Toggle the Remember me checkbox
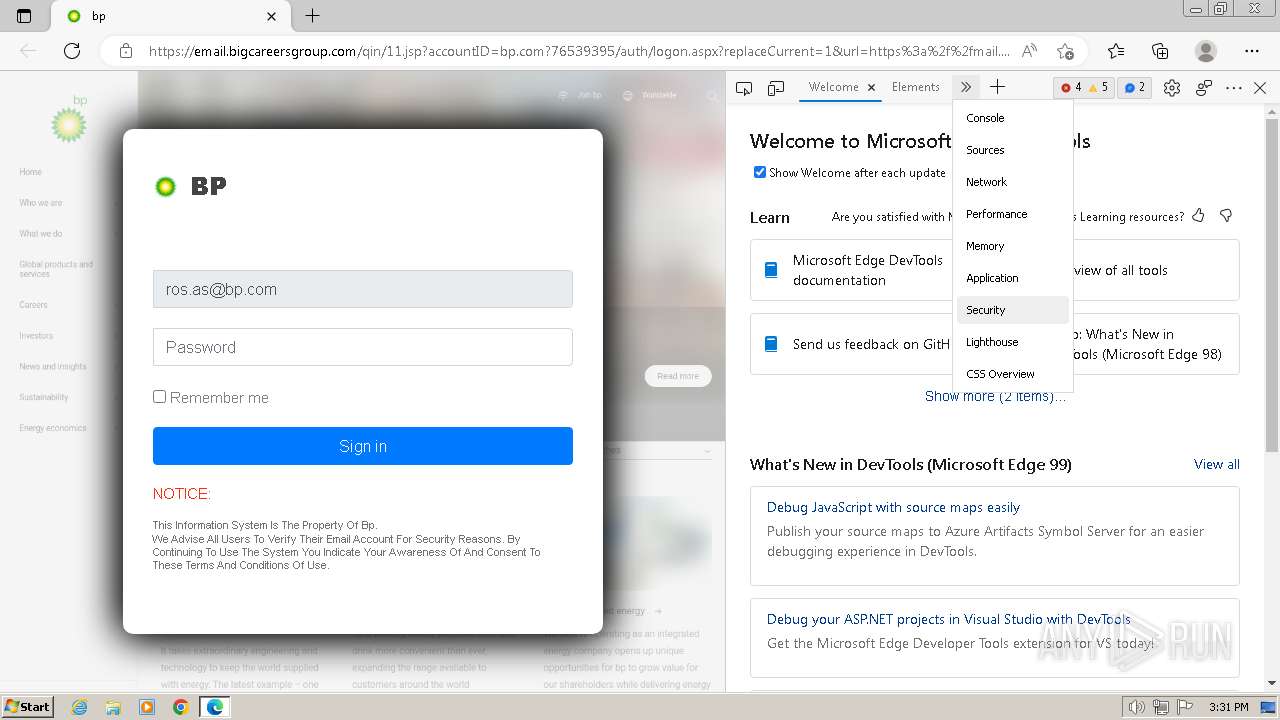This screenshot has height=720, width=1280. [x=159, y=397]
